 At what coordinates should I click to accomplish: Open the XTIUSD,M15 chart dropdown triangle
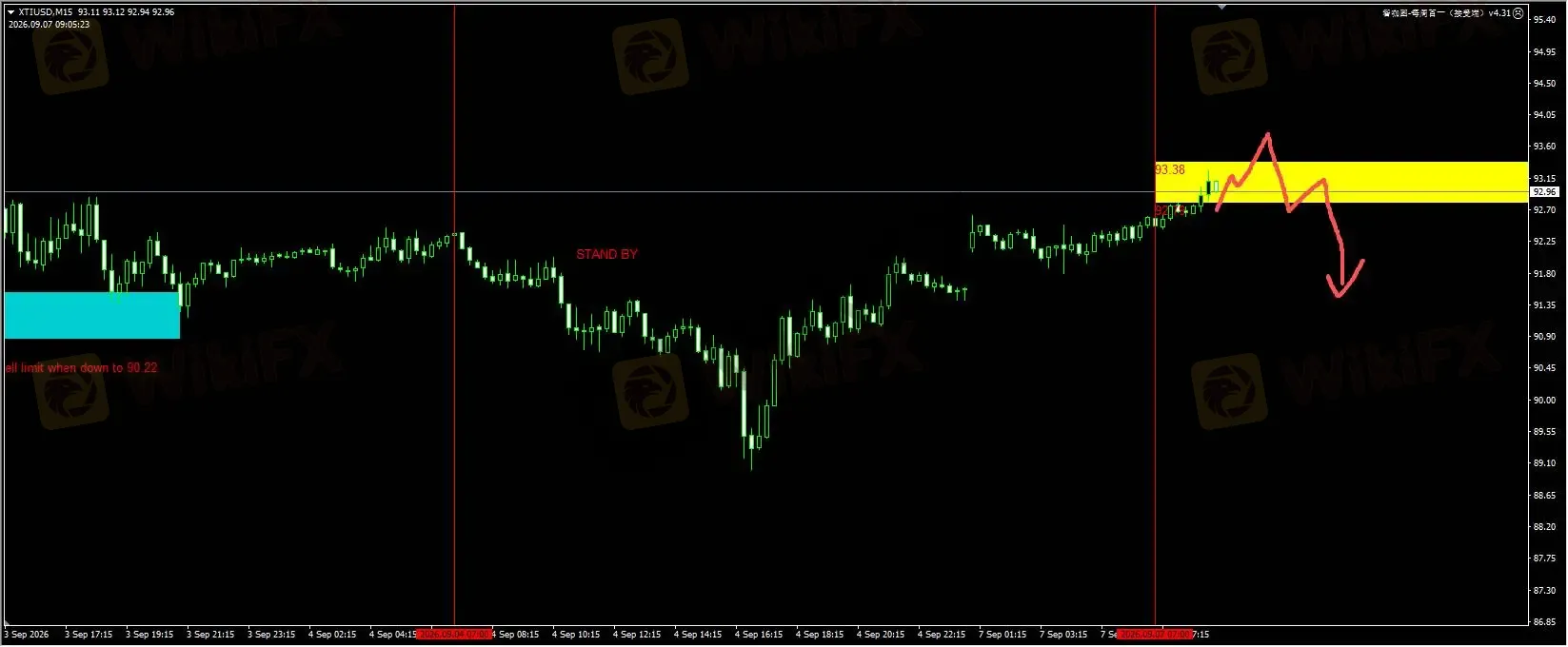pos(10,12)
